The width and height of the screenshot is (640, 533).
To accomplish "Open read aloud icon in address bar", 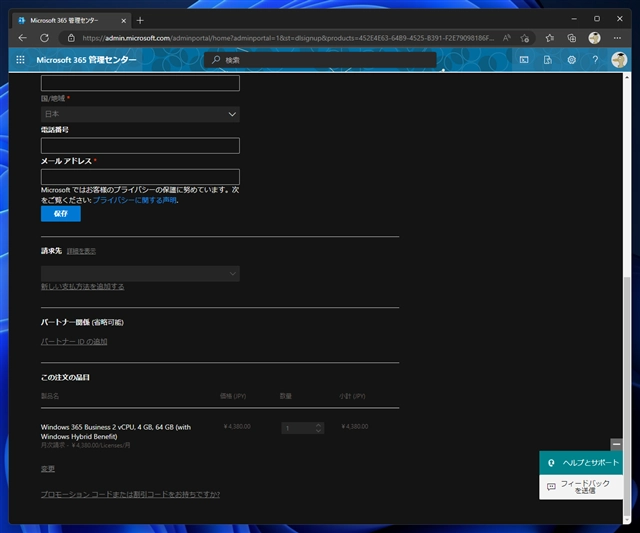I will click(x=507, y=38).
